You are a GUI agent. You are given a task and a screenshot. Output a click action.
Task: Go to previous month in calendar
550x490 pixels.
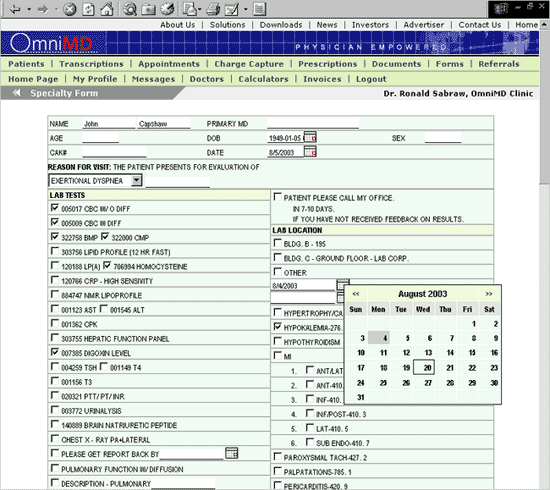tap(356, 294)
